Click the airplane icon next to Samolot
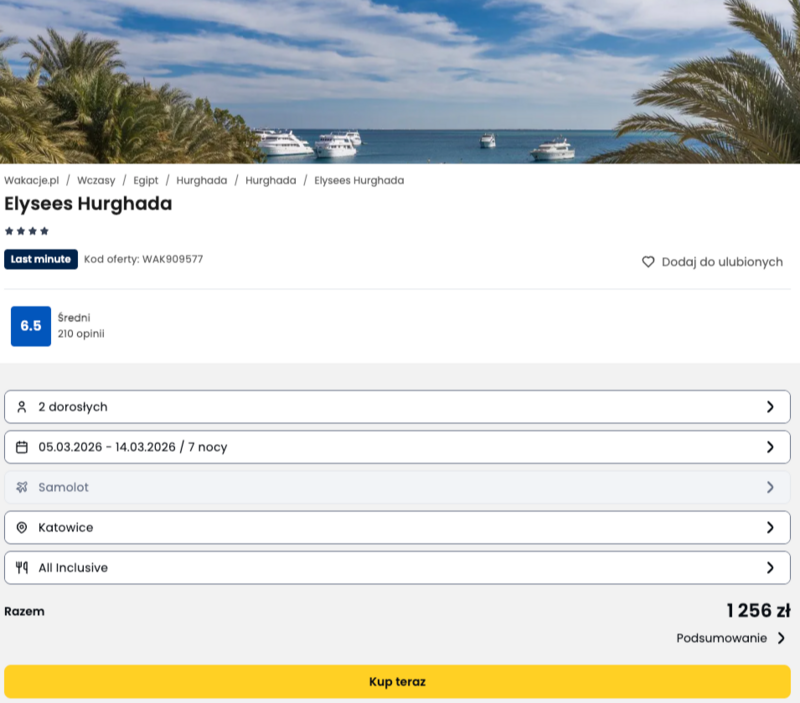The width and height of the screenshot is (800, 703). (22, 487)
